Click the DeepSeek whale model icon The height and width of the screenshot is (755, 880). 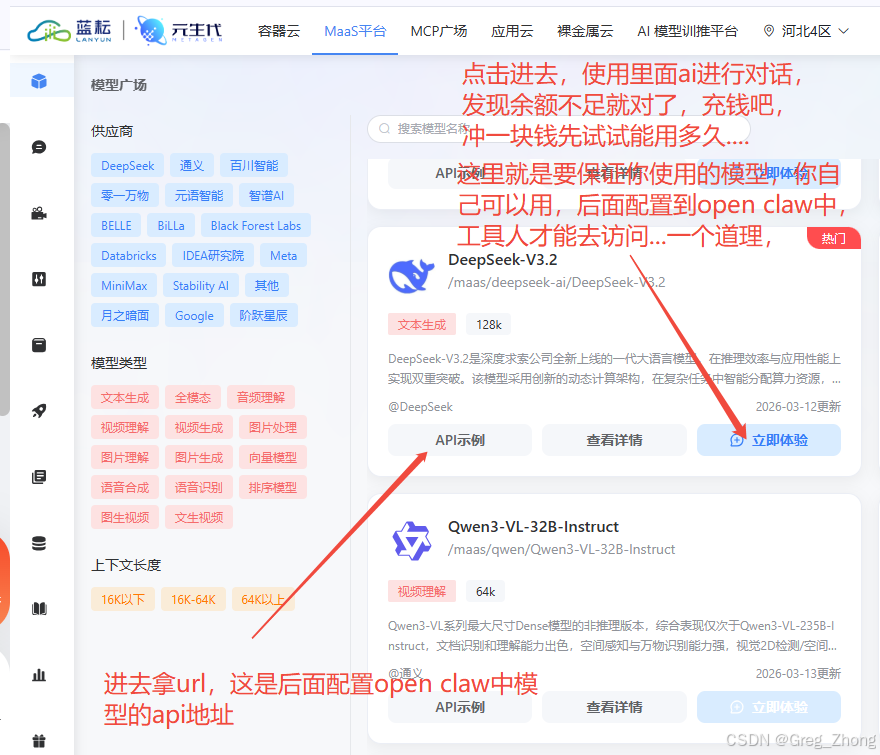point(411,275)
